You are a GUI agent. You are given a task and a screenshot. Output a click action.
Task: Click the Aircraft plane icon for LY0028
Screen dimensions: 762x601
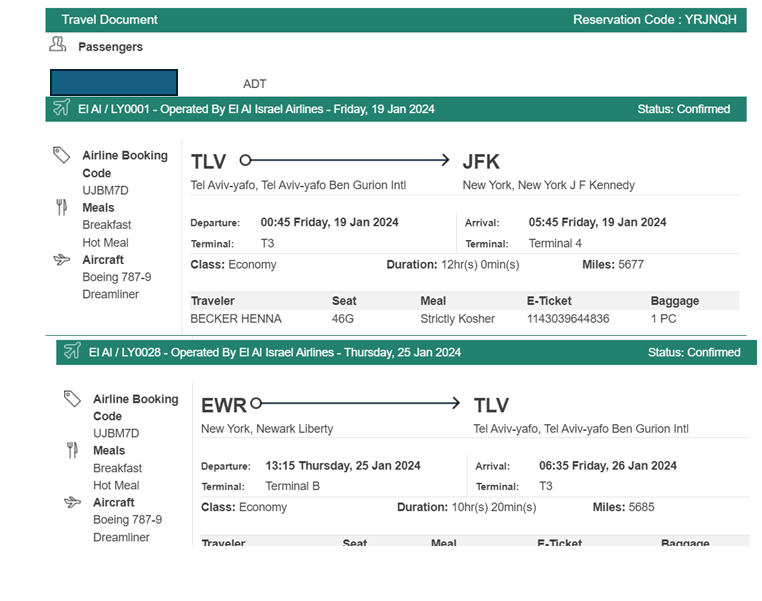coord(72,502)
